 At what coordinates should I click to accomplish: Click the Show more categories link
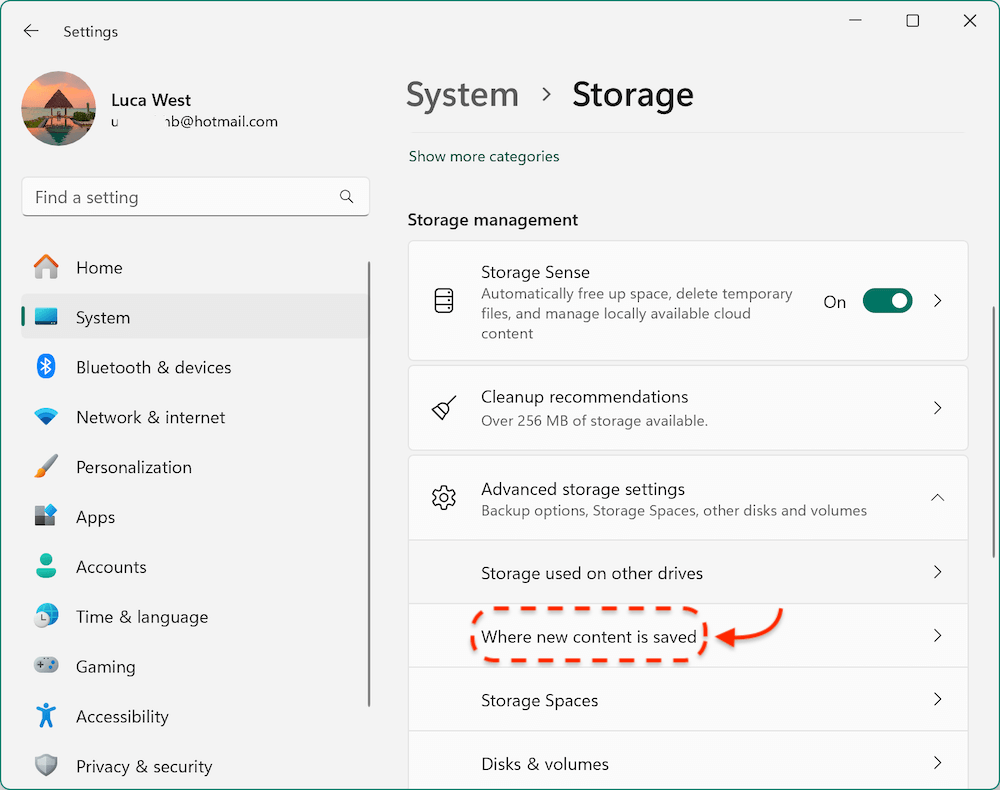point(483,156)
